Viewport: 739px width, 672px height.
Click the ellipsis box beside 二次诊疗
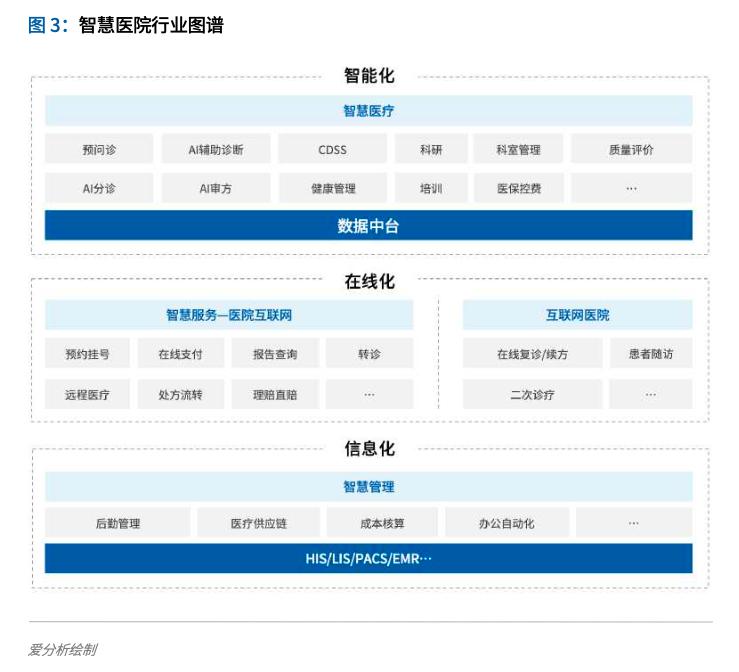[651, 394]
